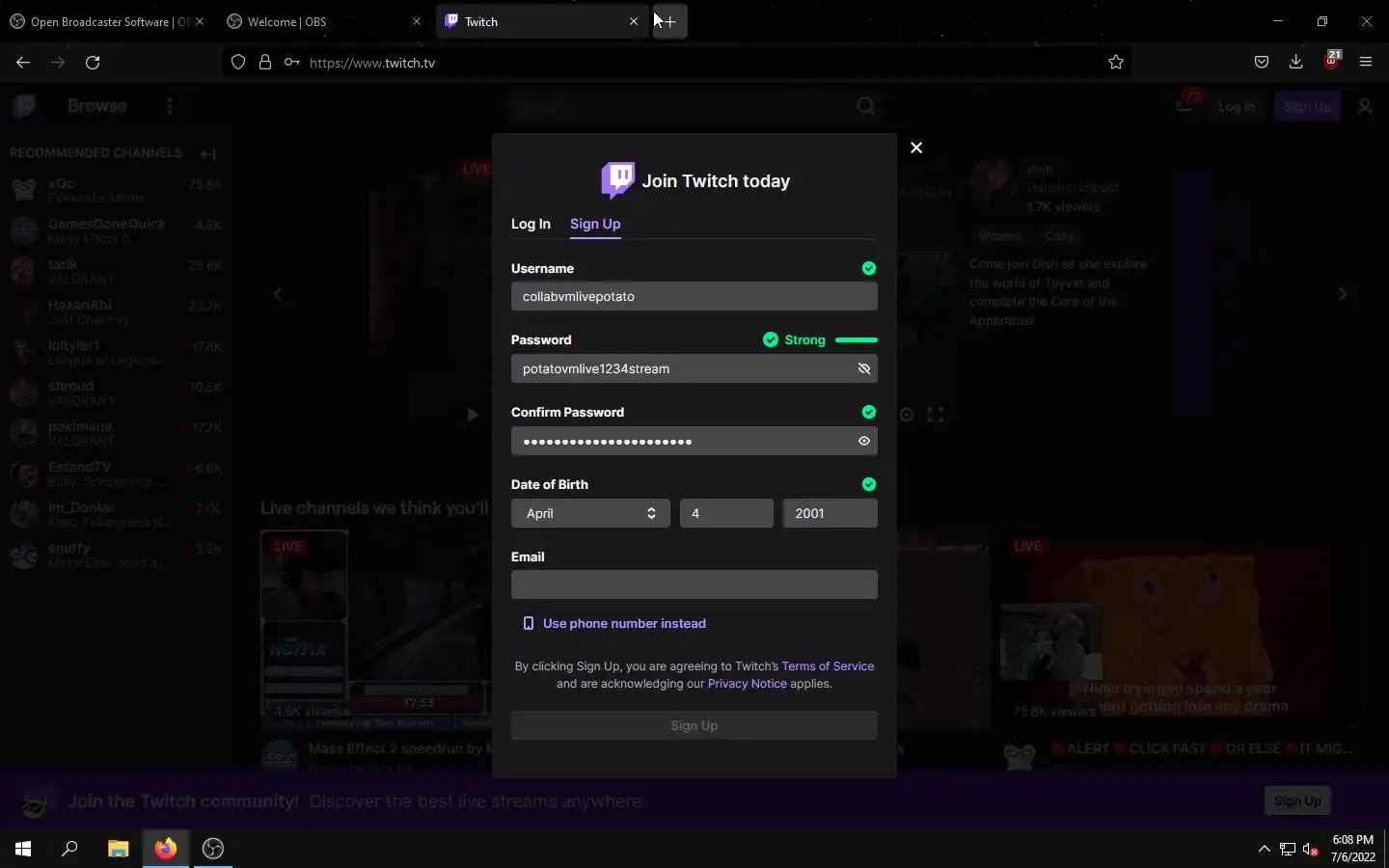1389x868 pixels.
Task: Bookmark this page with star icon
Action: [1116, 62]
